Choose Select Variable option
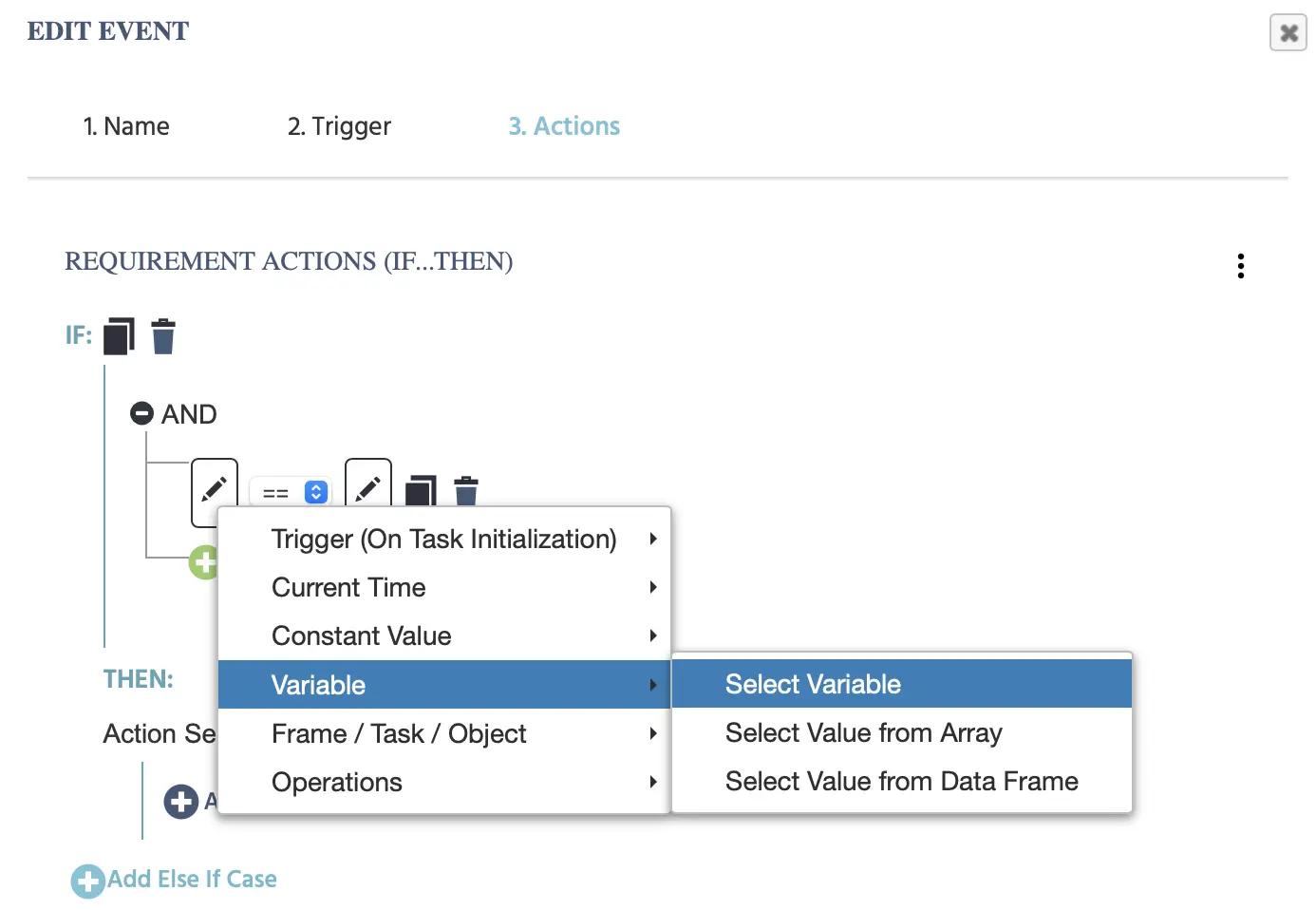Image resolution: width=1316 pixels, height=910 pixels. pos(902,684)
